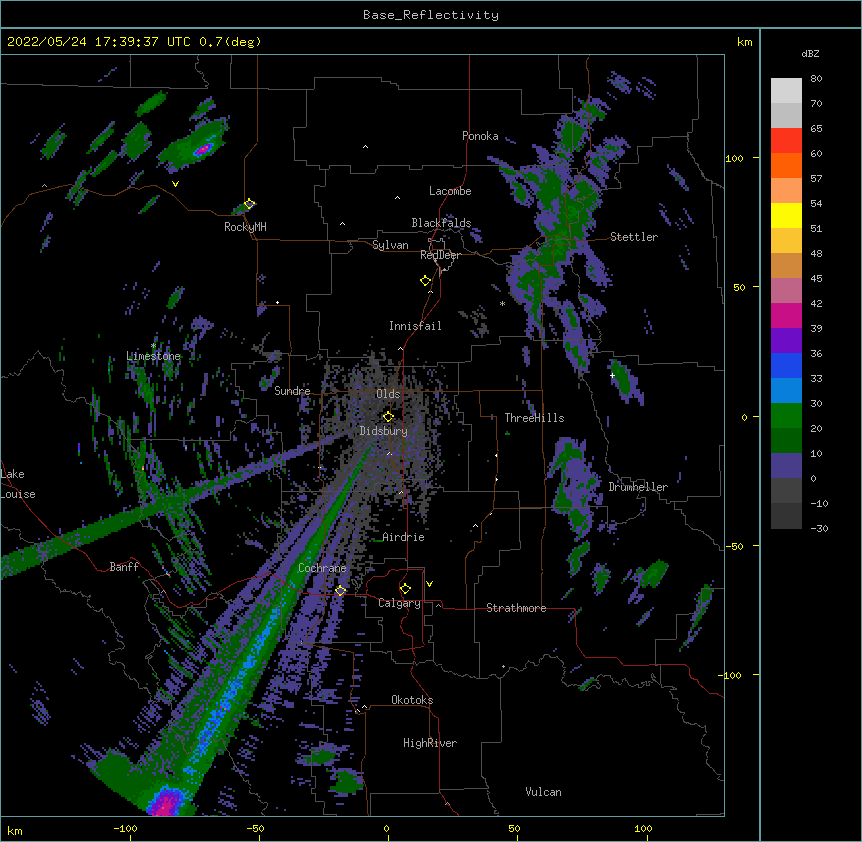The width and height of the screenshot is (862, 842).
Task: Click the yellow station marker near RockyMH
Action: pos(250,203)
